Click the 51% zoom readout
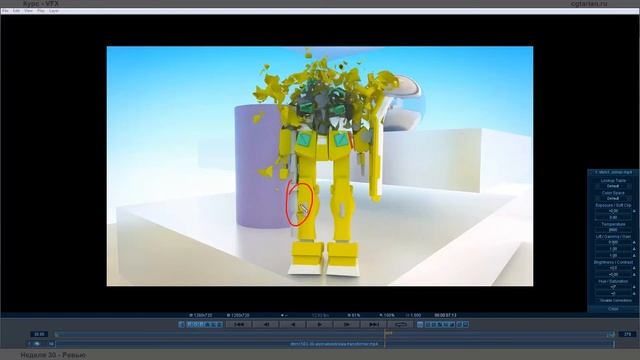 point(354,315)
